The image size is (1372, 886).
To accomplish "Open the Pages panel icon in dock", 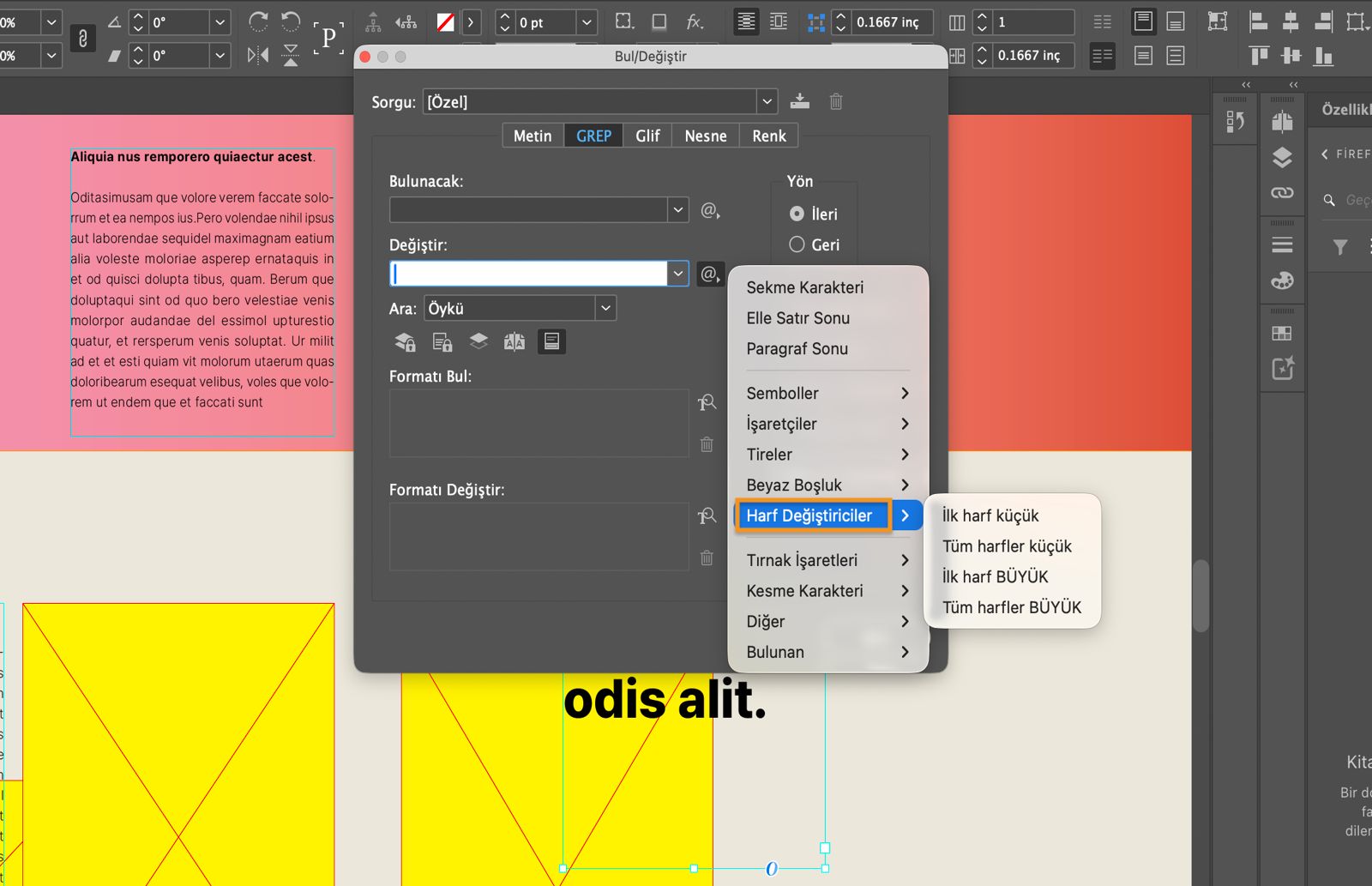I will (x=1283, y=122).
